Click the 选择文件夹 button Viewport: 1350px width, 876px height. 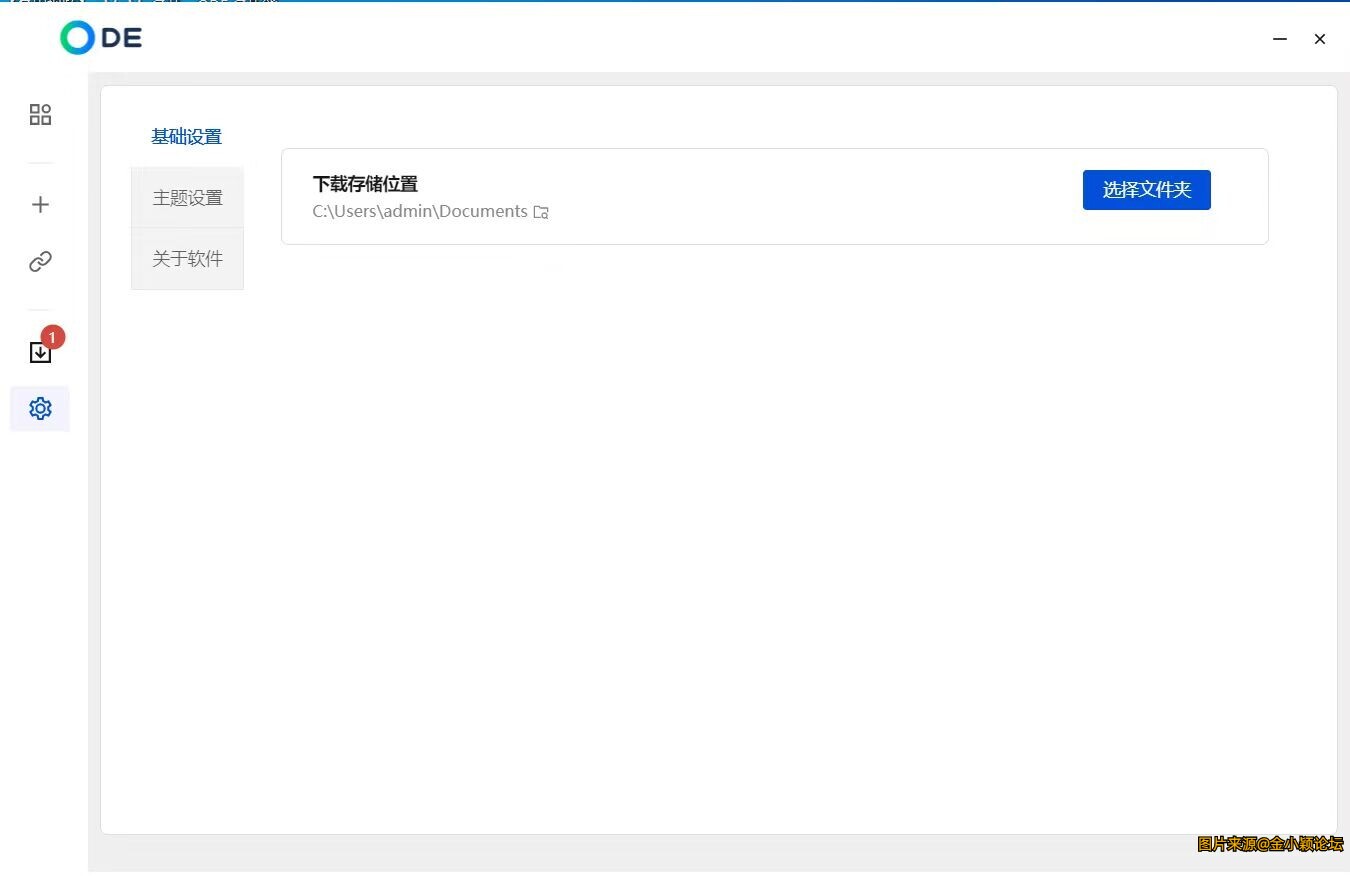[1147, 190]
